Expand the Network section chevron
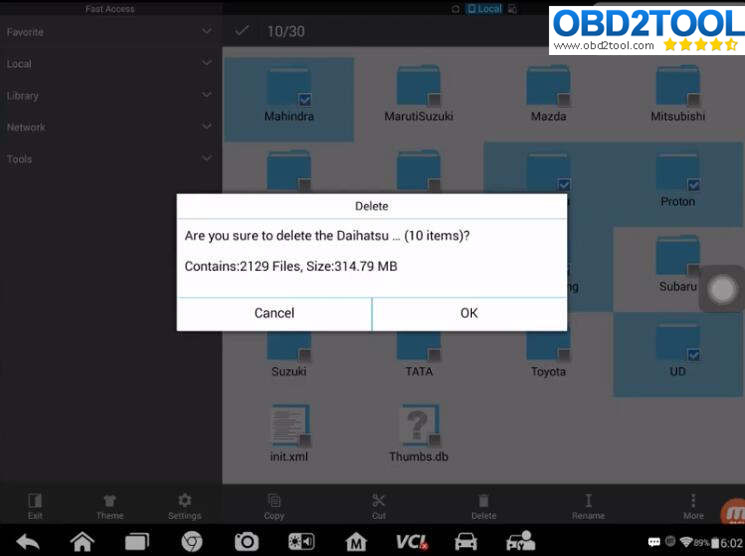Image resolution: width=745 pixels, height=556 pixels. coord(207,126)
